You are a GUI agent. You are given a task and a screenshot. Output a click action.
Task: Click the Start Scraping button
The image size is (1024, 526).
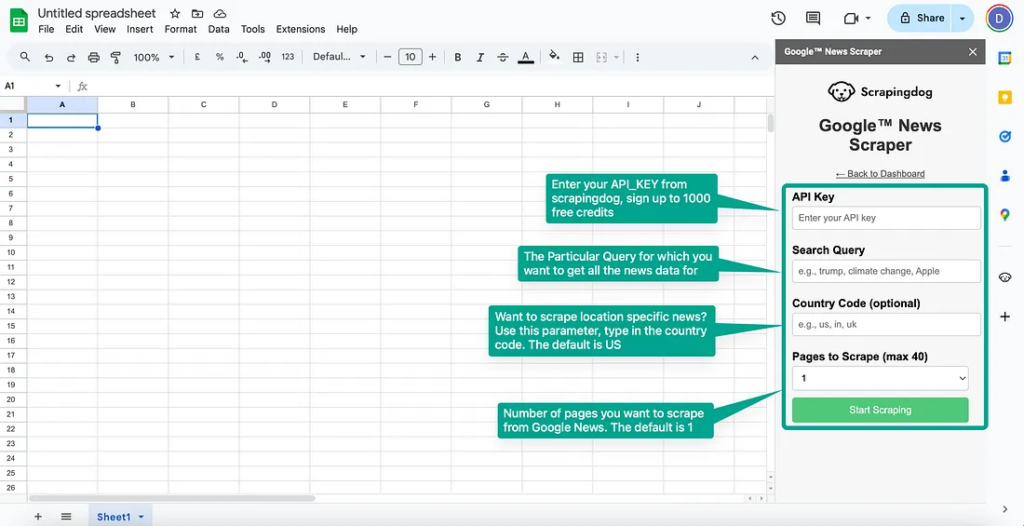(880, 410)
